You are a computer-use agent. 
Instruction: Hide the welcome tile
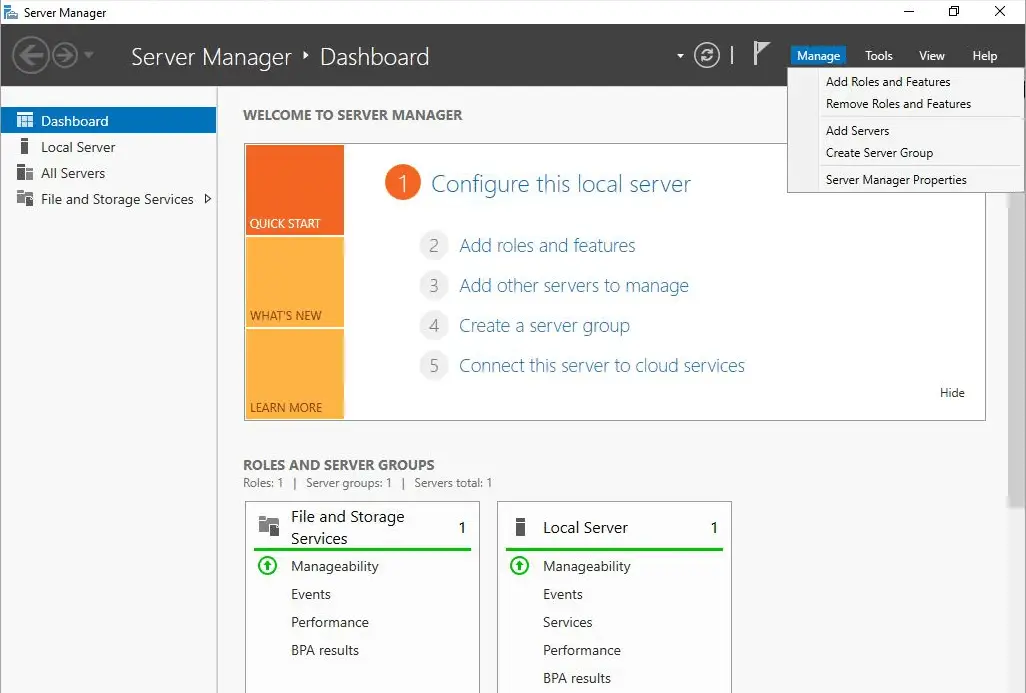click(x=952, y=393)
